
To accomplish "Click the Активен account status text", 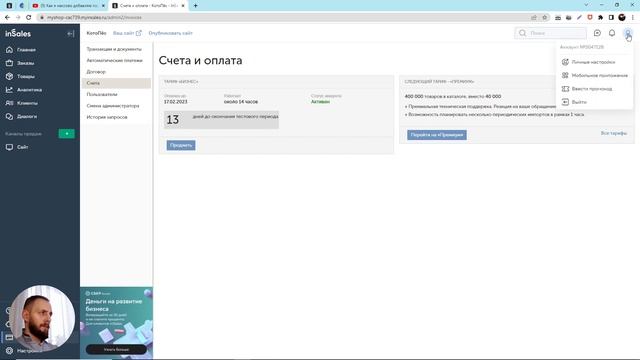I will (x=320, y=102).
